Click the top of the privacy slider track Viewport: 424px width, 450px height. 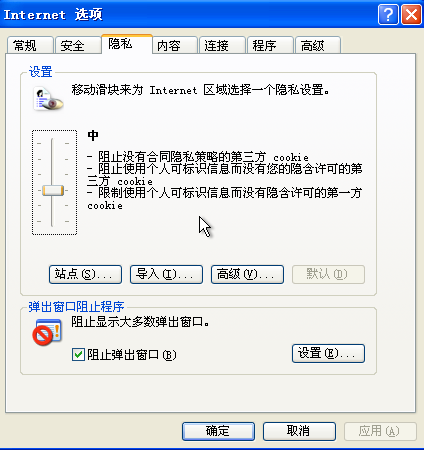coord(52,140)
